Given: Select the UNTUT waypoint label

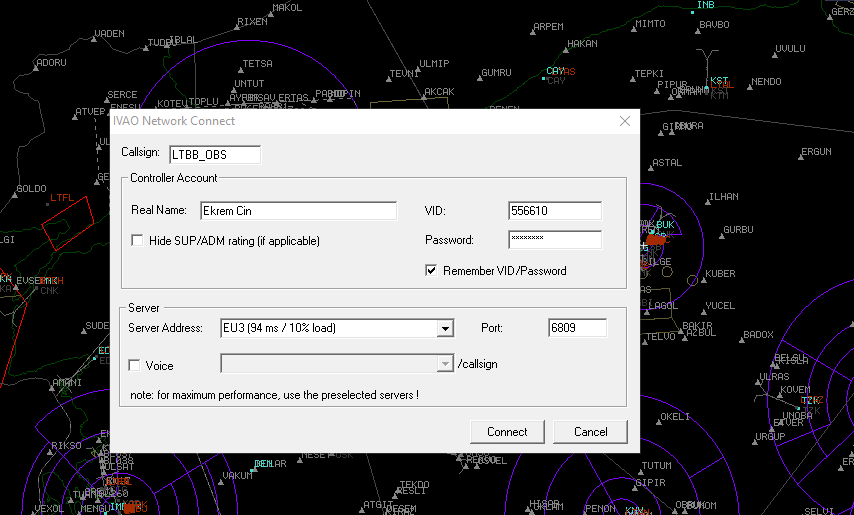Looking at the screenshot, I should pyautogui.click(x=249, y=84).
